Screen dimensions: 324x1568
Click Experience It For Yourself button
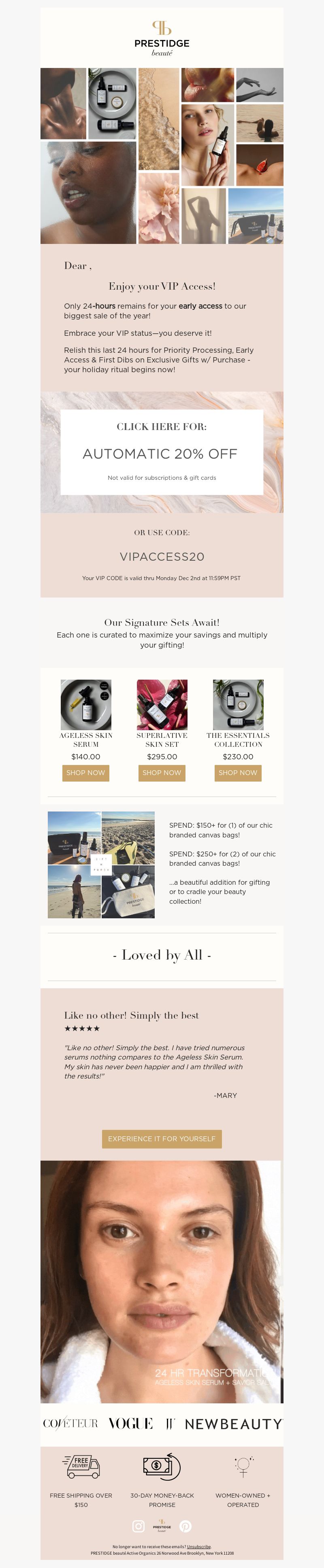[162, 1138]
